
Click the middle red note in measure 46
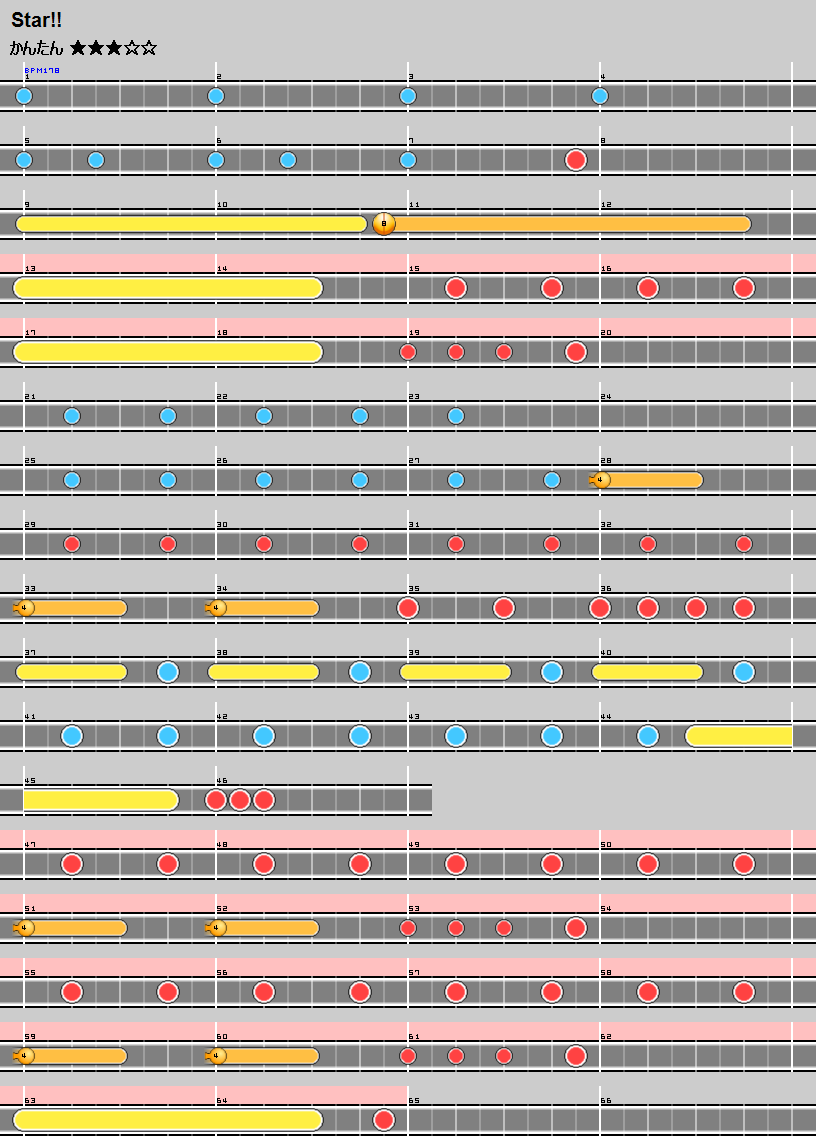240,800
